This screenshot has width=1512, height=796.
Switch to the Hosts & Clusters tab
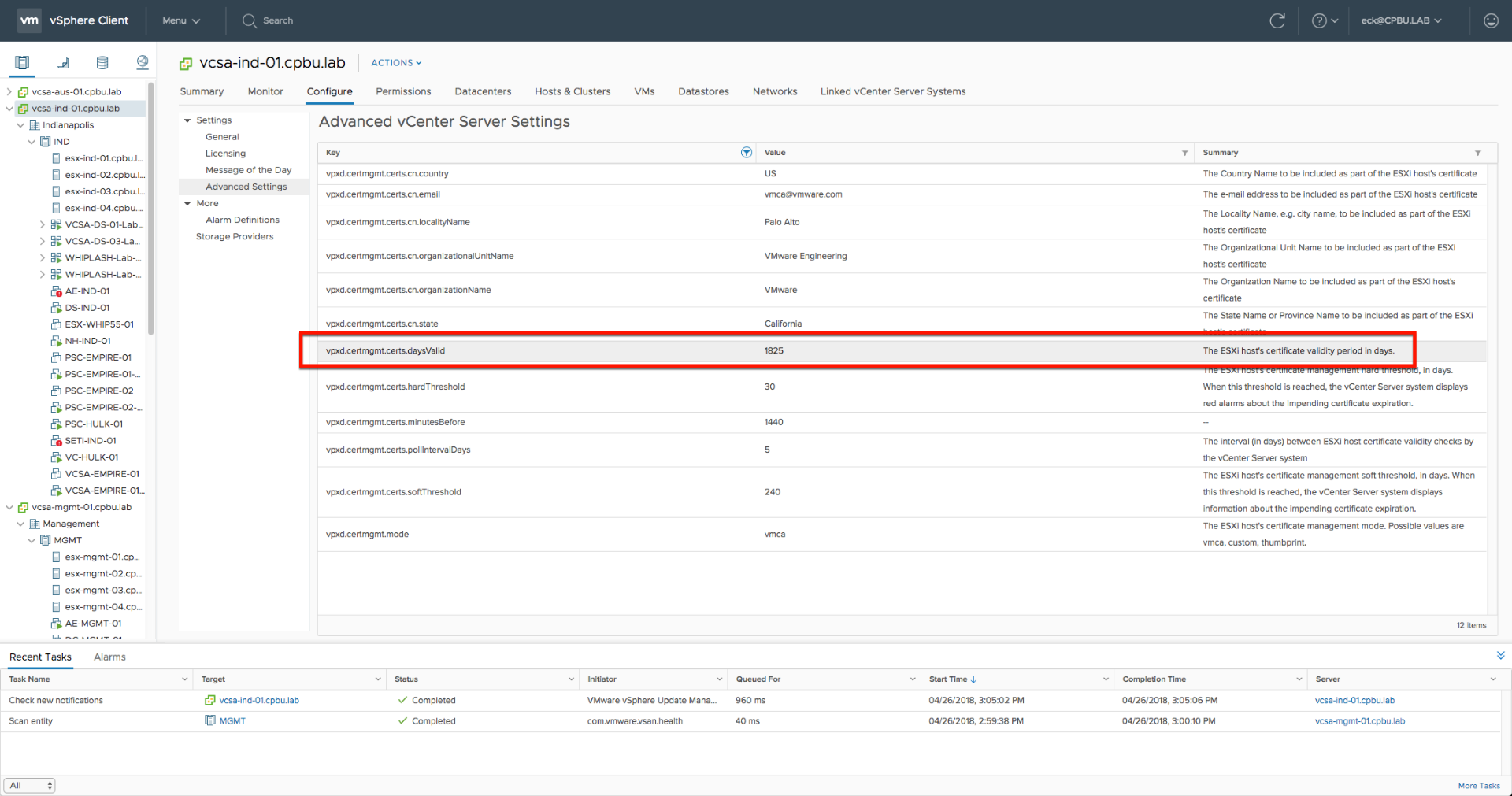(x=573, y=92)
